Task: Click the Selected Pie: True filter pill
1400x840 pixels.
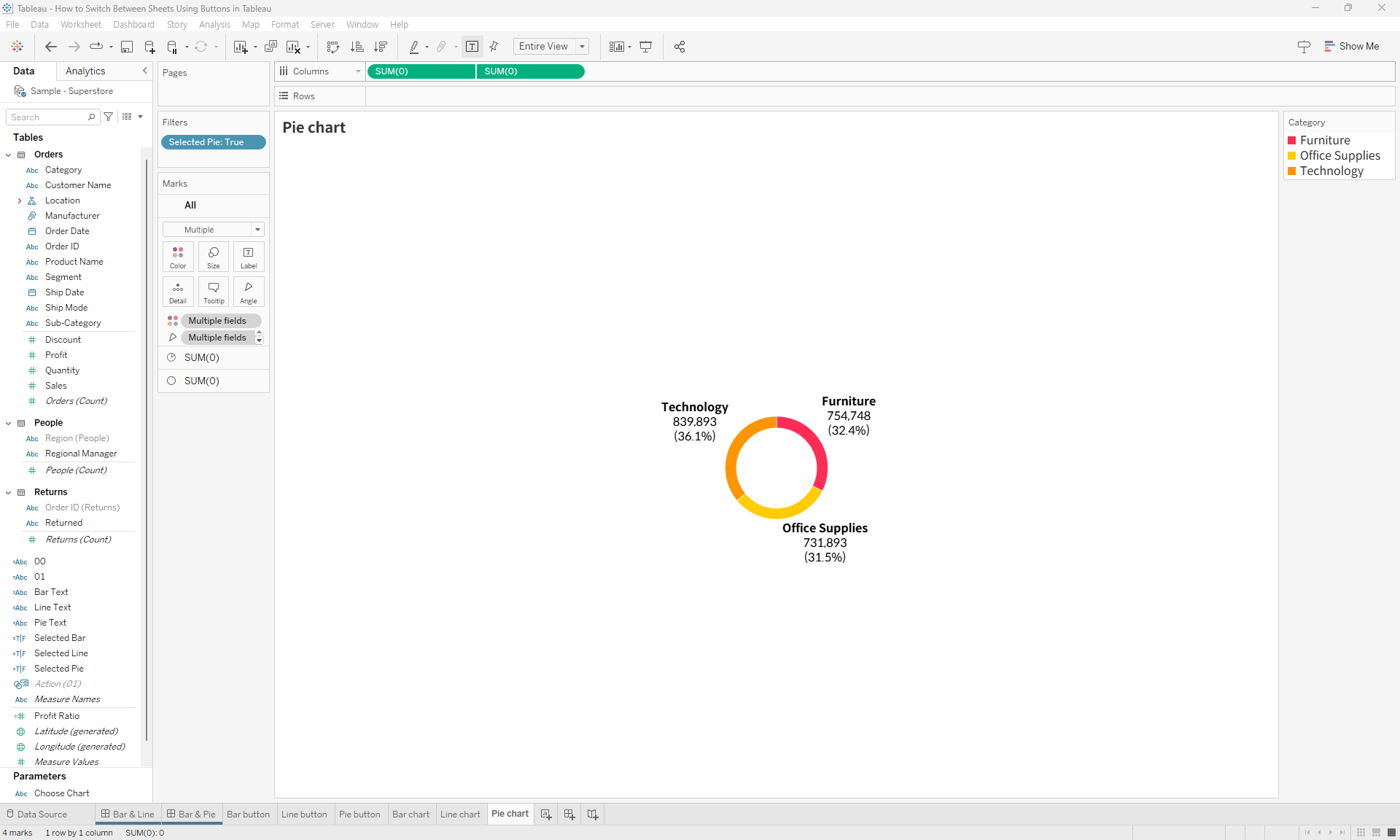Action: (x=213, y=141)
